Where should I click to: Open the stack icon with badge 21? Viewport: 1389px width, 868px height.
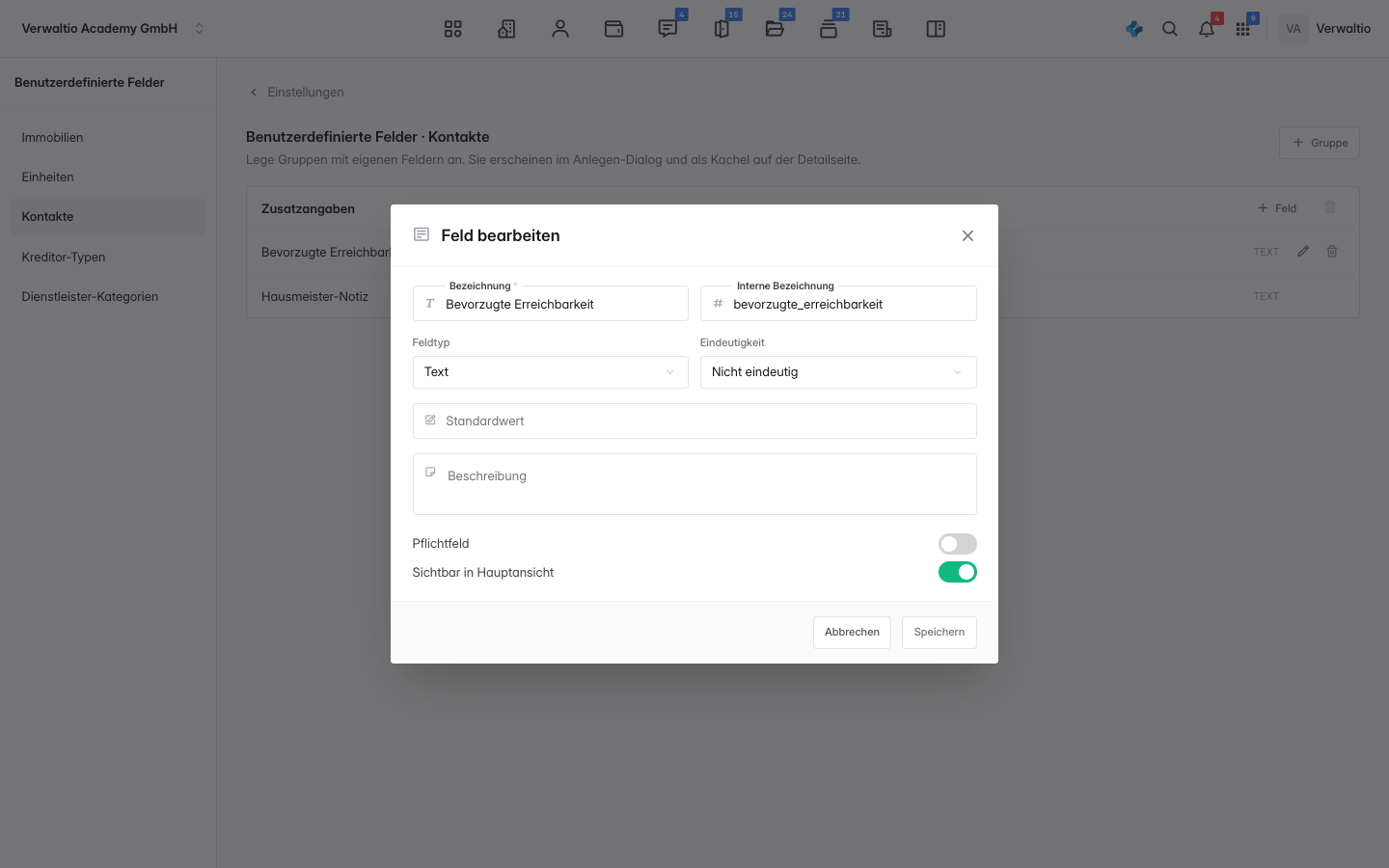pos(829,29)
